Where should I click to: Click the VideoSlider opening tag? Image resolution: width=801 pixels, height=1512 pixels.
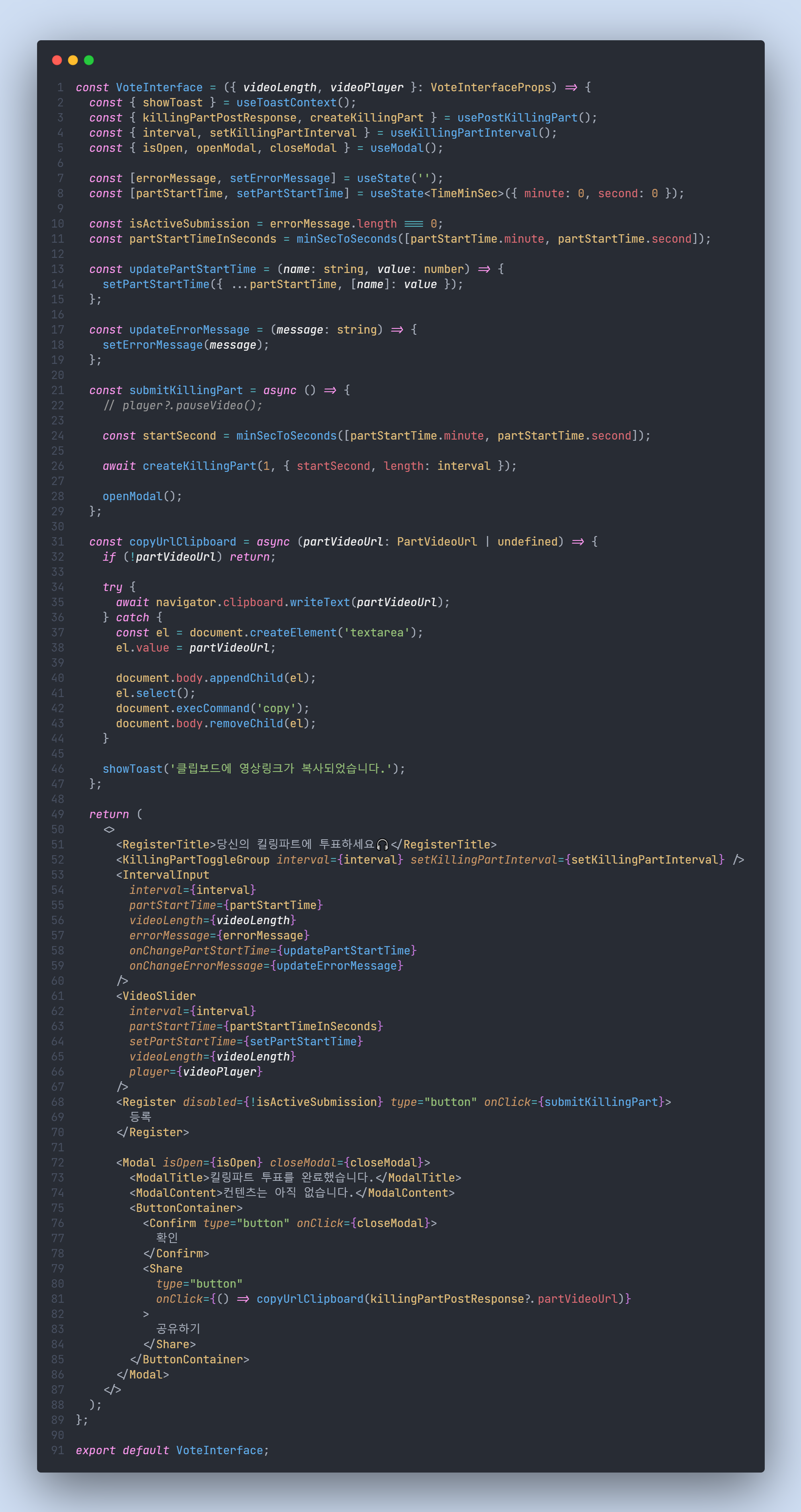pyautogui.click(x=159, y=996)
